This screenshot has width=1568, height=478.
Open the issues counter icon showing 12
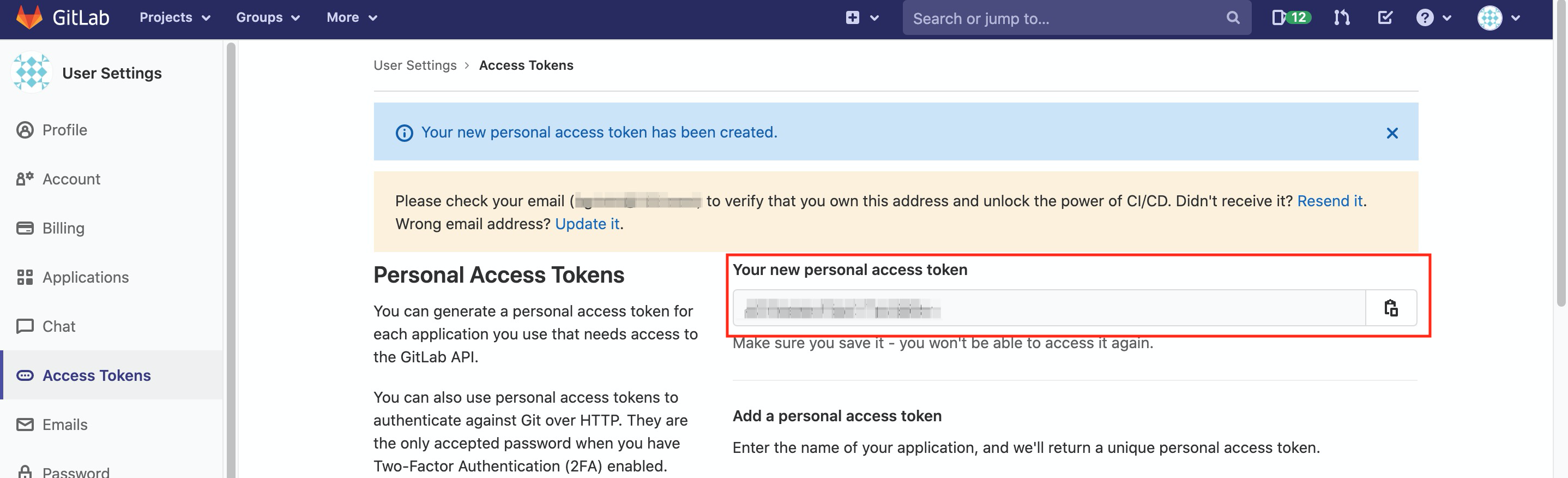[1291, 17]
